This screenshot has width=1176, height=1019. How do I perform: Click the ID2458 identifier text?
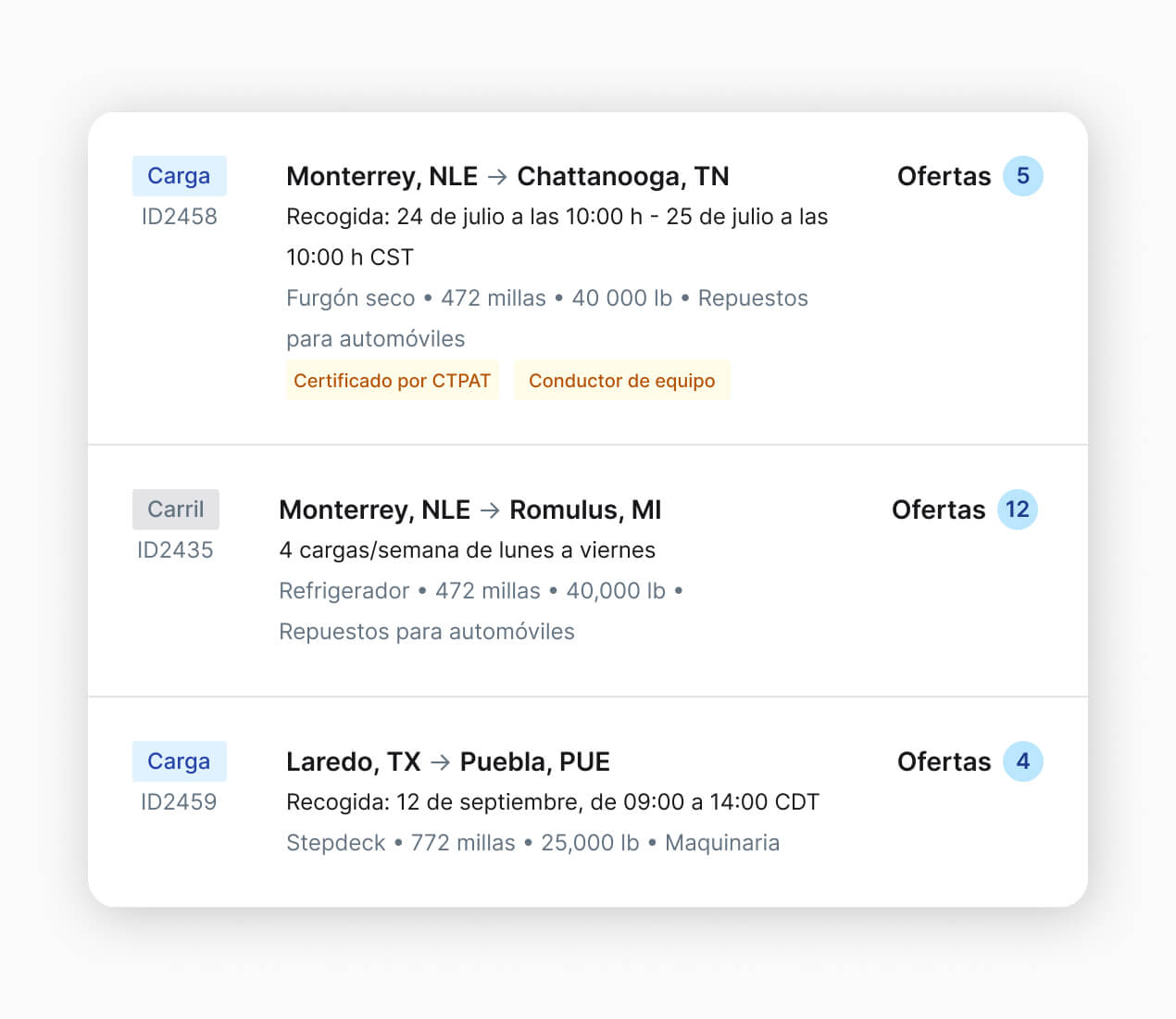tap(179, 217)
